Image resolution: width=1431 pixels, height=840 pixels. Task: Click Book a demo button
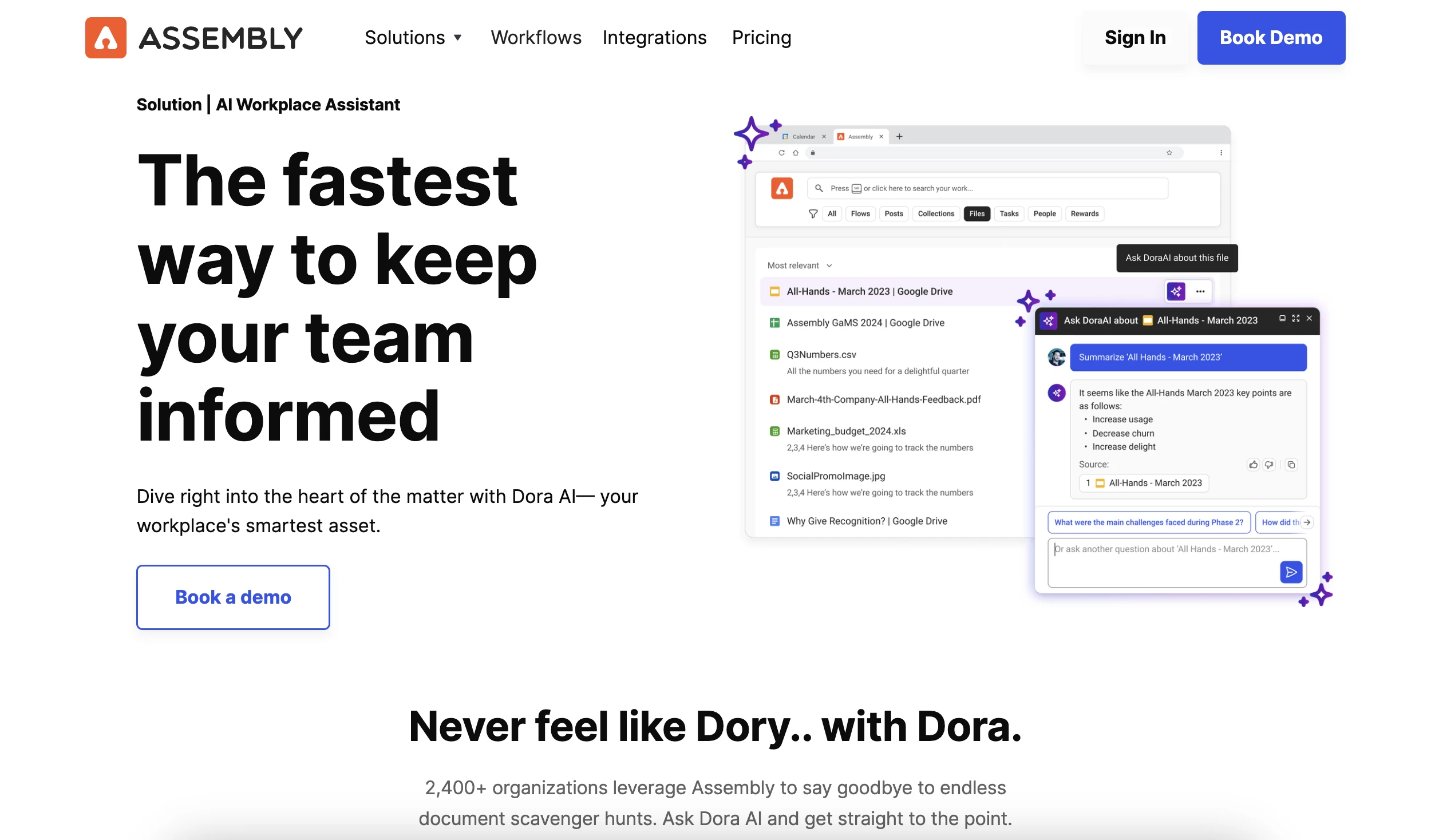pos(233,597)
